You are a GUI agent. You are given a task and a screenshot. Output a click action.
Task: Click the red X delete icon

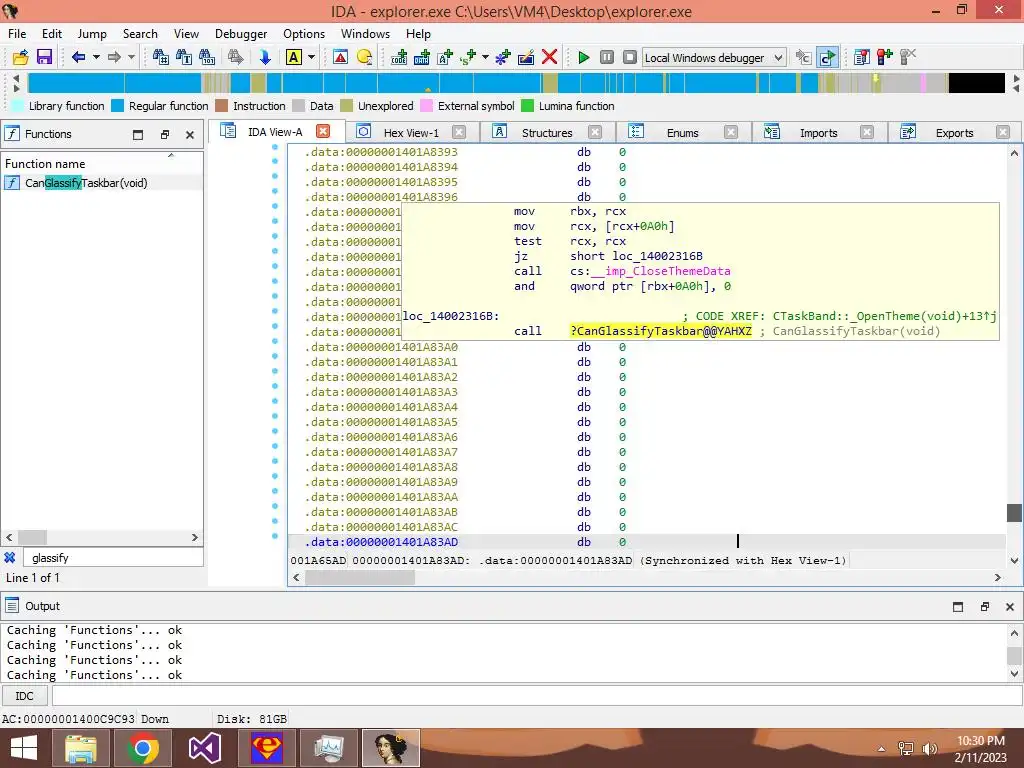pos(550,57)
